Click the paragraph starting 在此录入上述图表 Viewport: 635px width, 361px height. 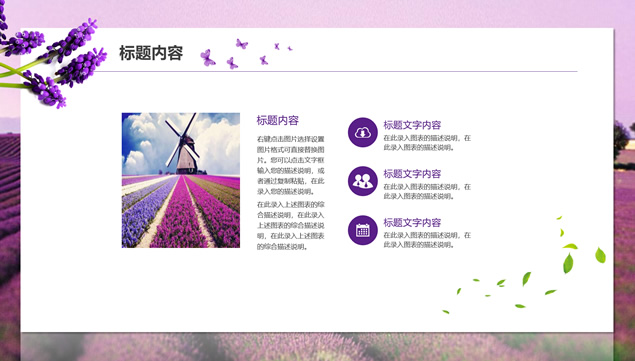(290, 225)
